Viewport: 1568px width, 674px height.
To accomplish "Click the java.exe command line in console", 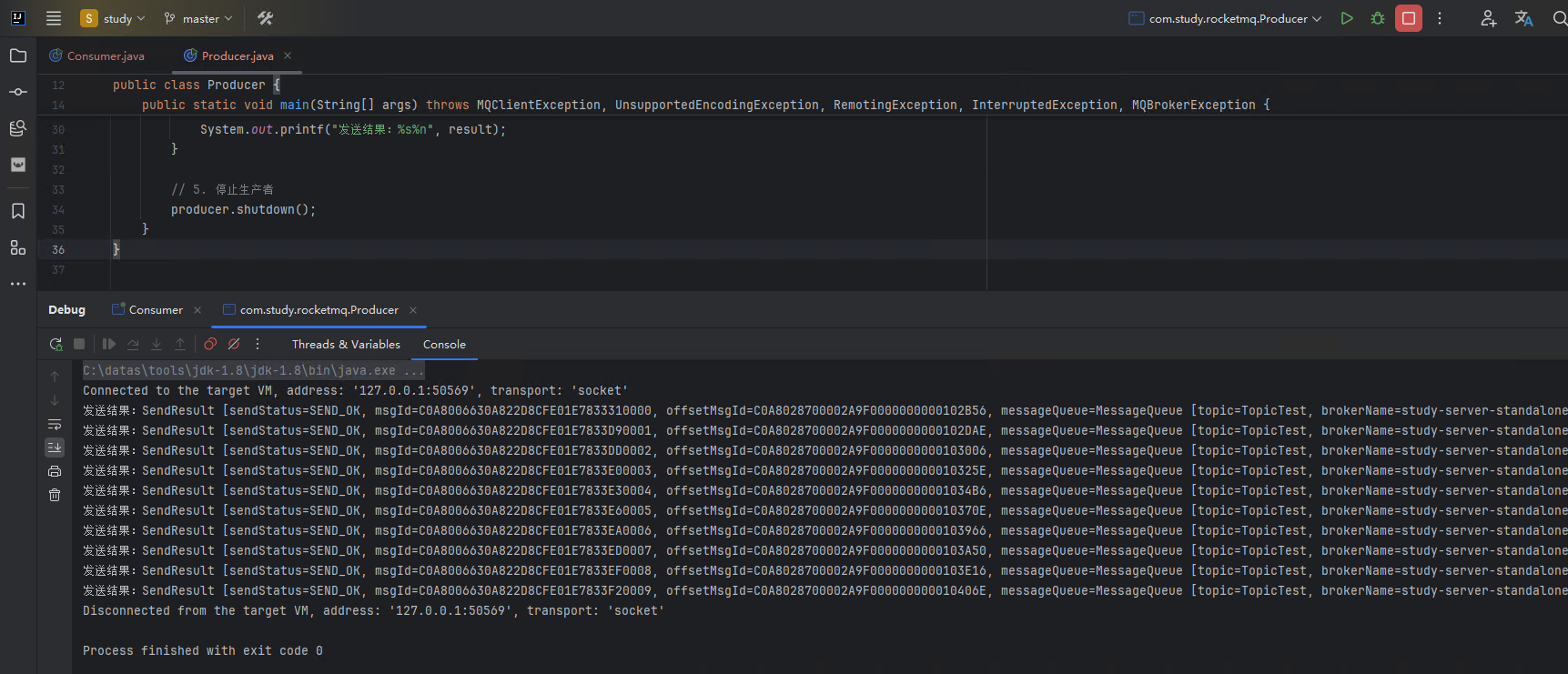I will 253,370.
